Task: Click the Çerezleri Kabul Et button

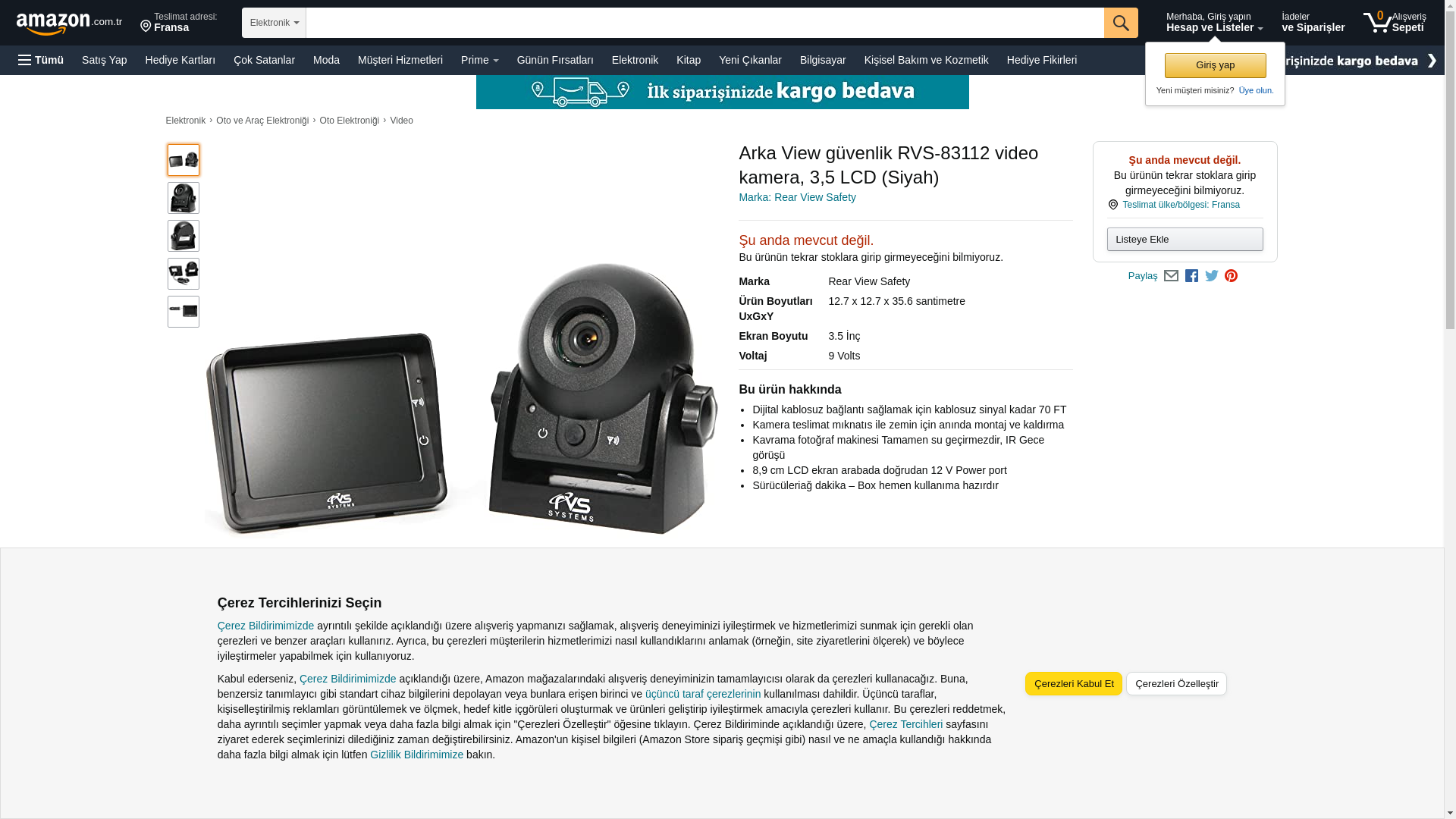Action: [1074, 684]
